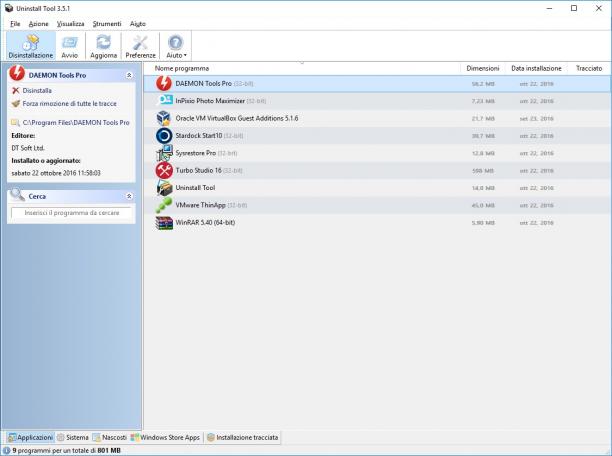The image size is (612, 456).
Task: Select the Oracle VM VirtualBox Guest Additions row text
Action: 237,118
